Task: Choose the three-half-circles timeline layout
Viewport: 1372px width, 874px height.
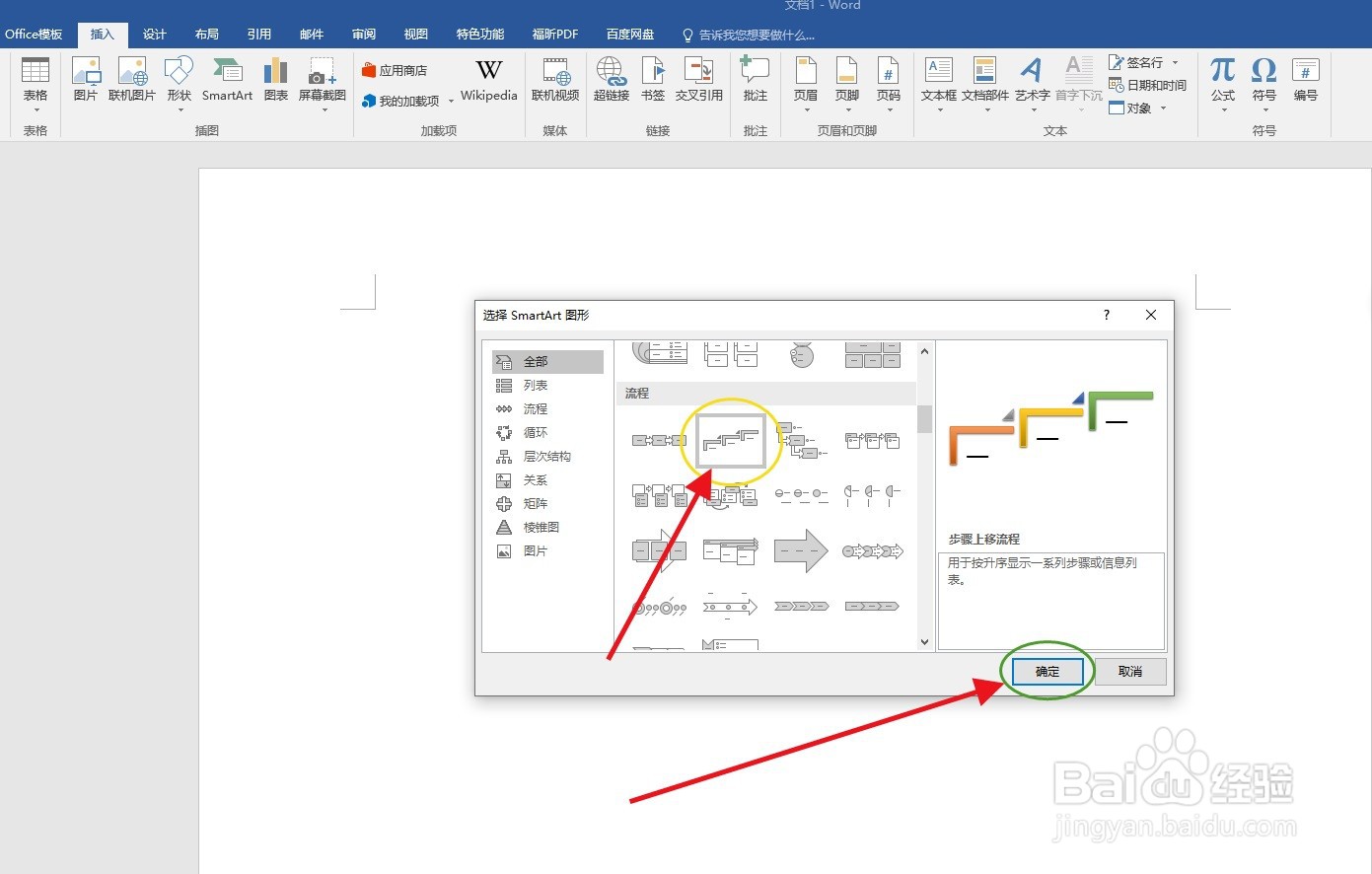Action: (x=872, y=494)
